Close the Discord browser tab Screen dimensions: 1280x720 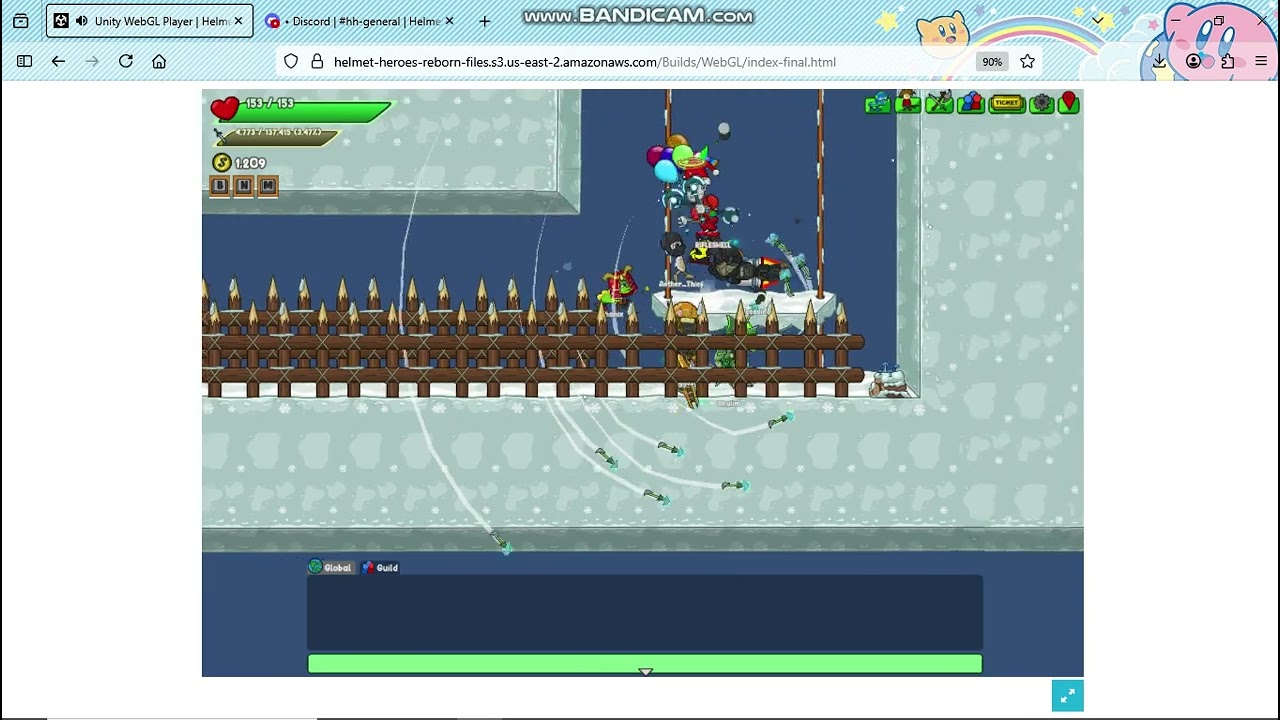coord(449,21)
